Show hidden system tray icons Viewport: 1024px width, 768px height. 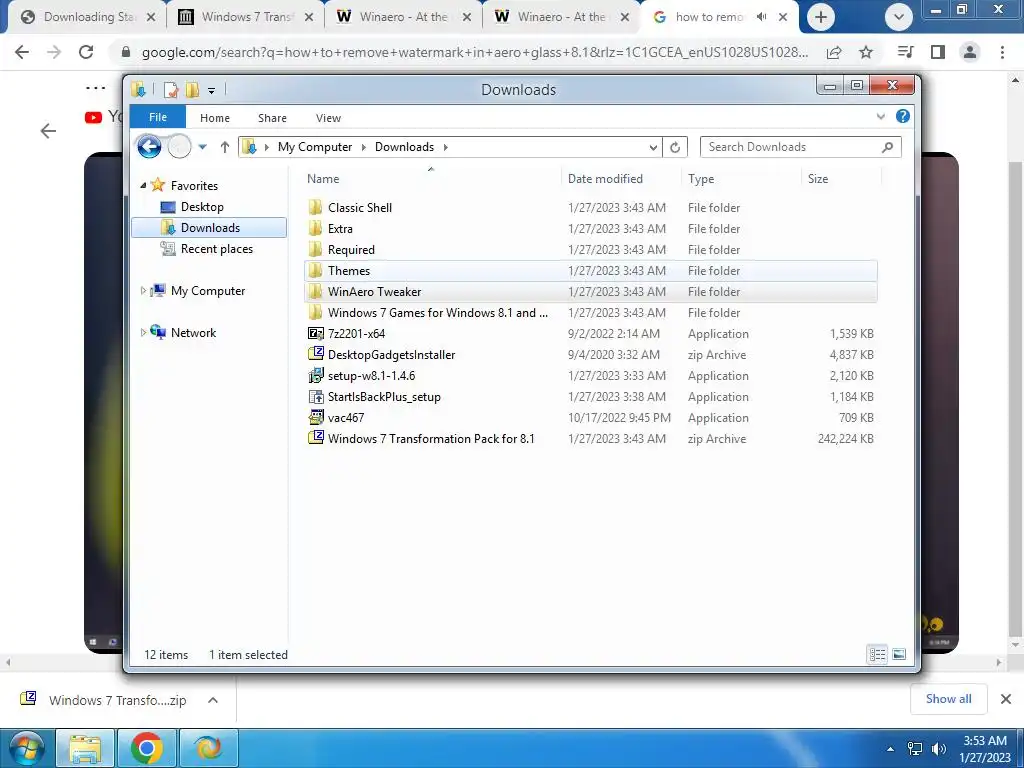(x=890, y=749)
